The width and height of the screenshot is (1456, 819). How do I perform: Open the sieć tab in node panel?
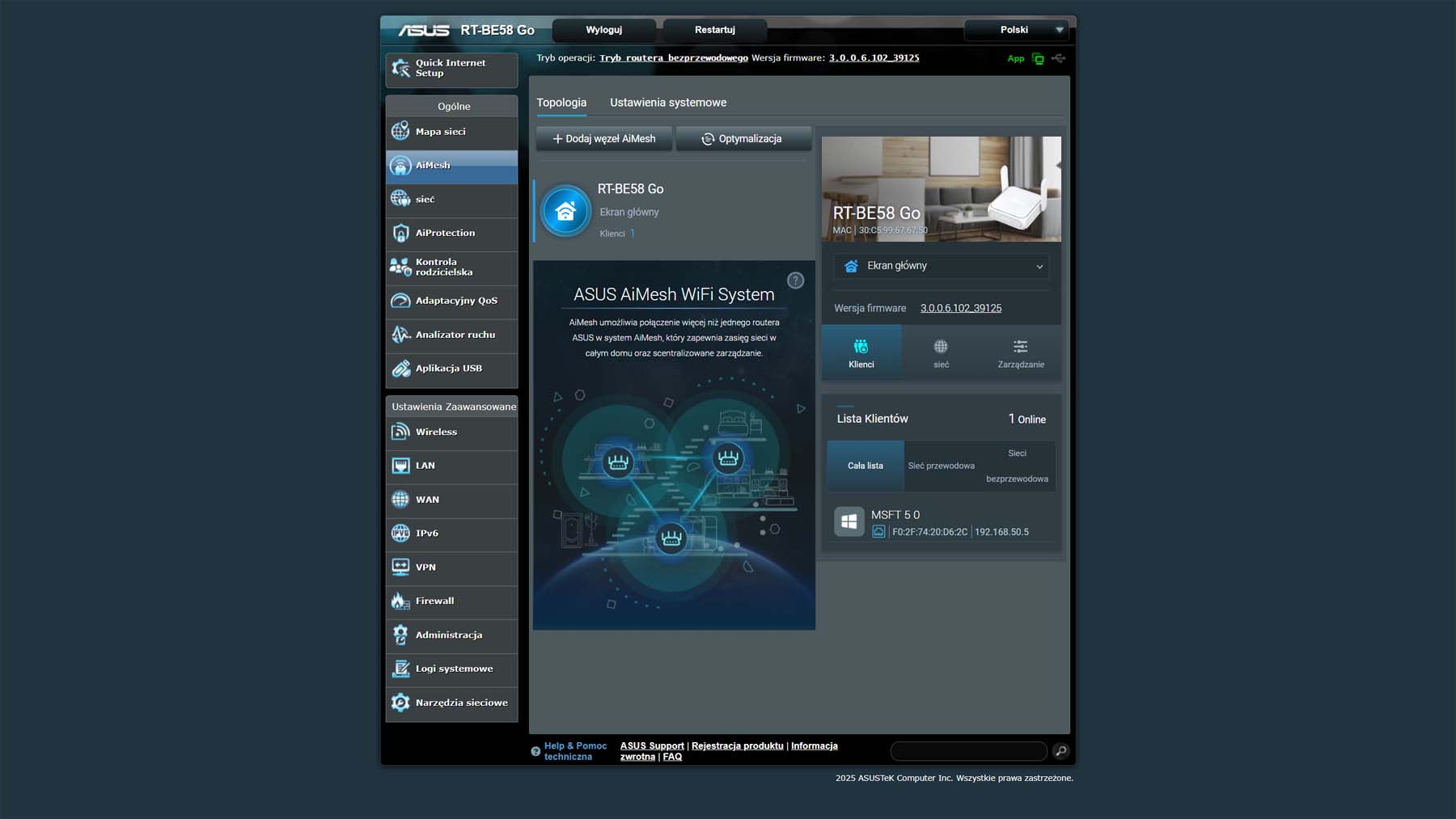click(941, 353)
